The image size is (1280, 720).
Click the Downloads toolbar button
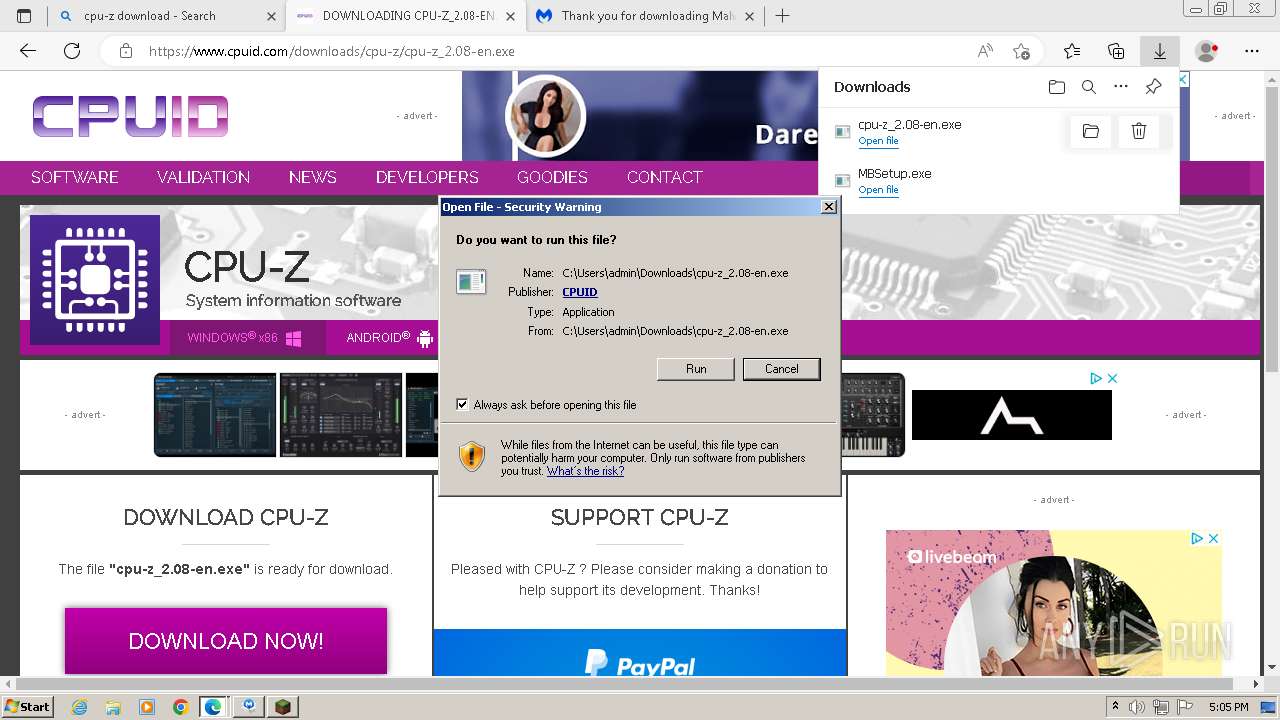pyautogui.click(x=1160, y=51)
